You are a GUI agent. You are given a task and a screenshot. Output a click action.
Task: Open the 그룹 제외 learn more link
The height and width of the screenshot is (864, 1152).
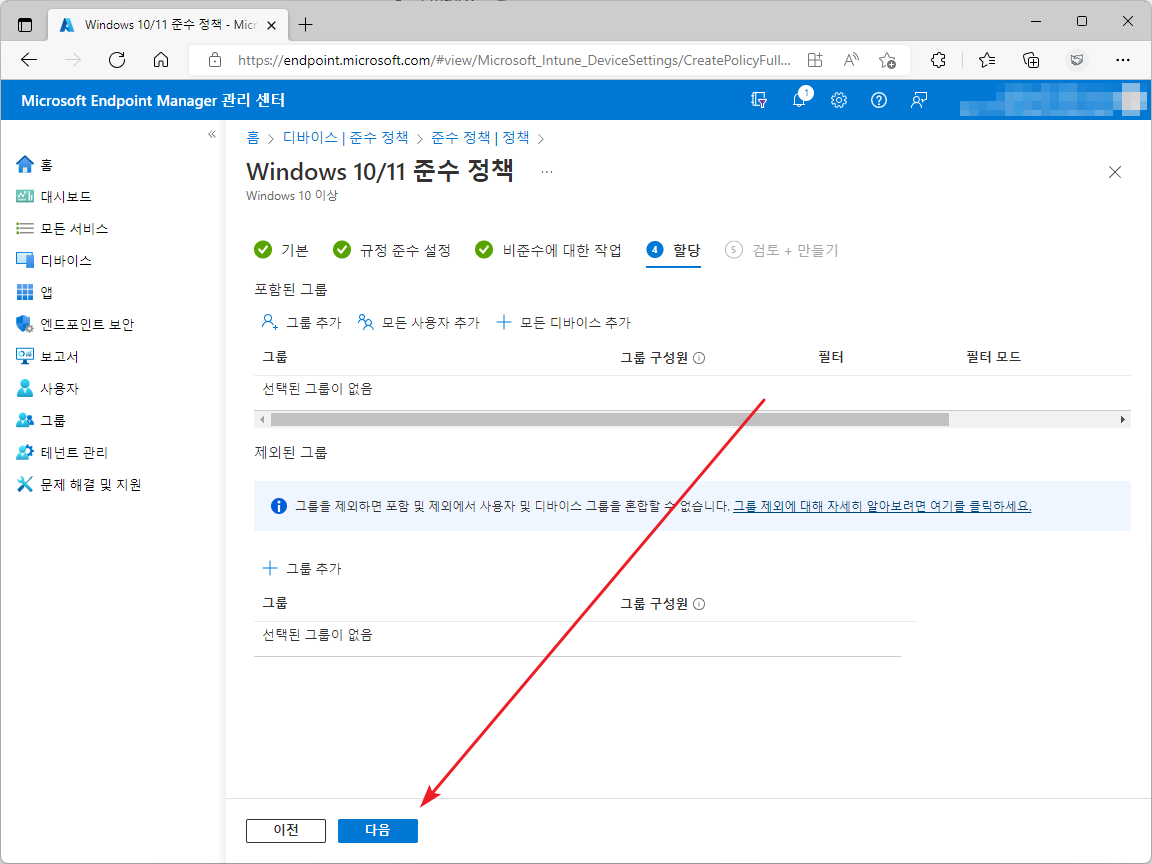pos(882,506)
